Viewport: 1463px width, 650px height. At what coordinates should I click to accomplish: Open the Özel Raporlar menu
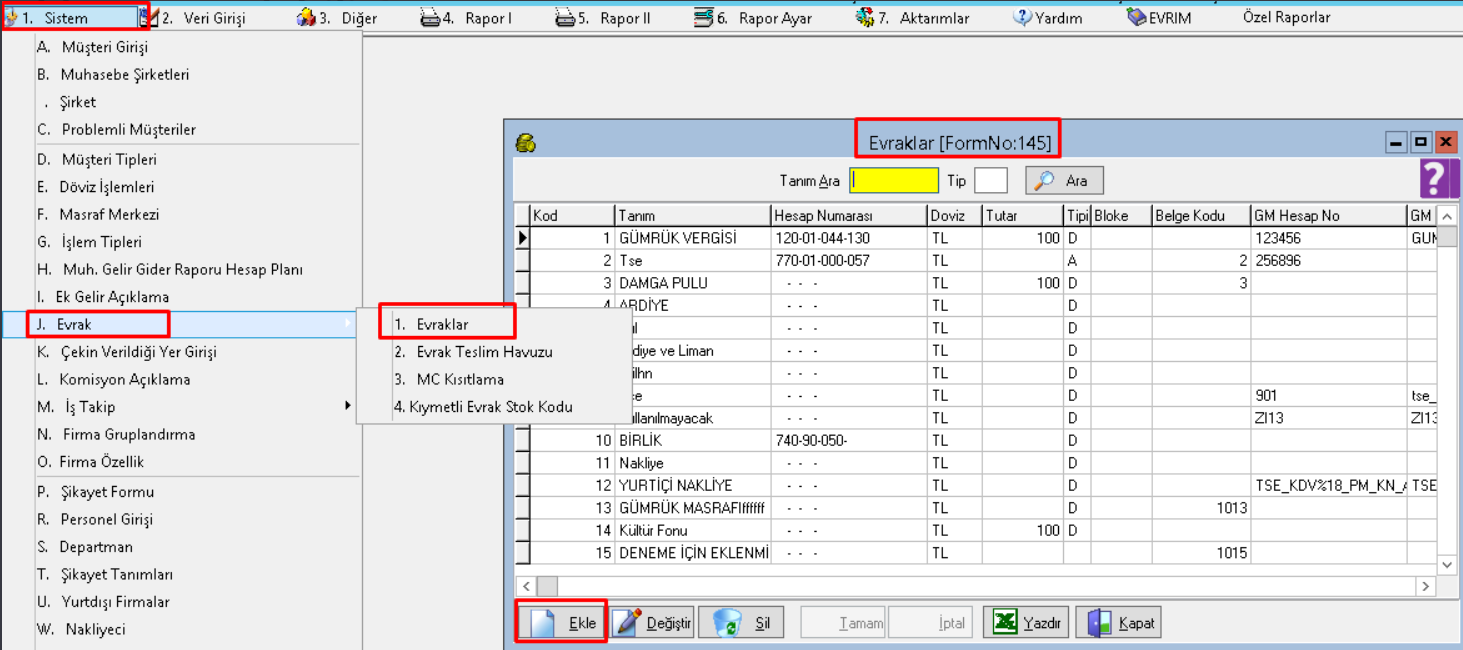click(x=1287, y=18)
